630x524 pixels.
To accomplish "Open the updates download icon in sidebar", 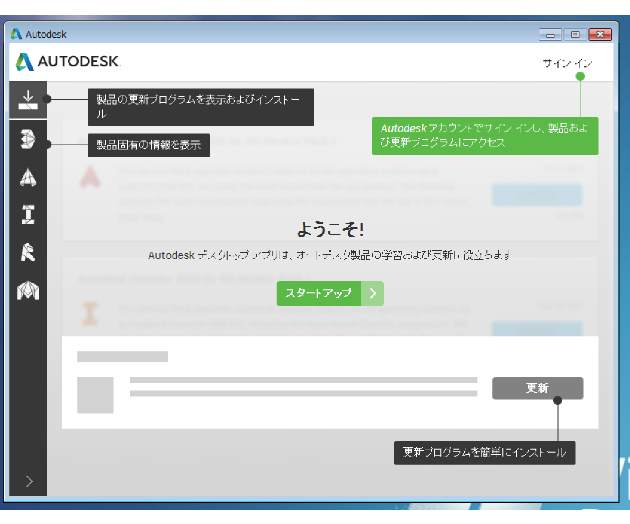I will pos(28,100).
